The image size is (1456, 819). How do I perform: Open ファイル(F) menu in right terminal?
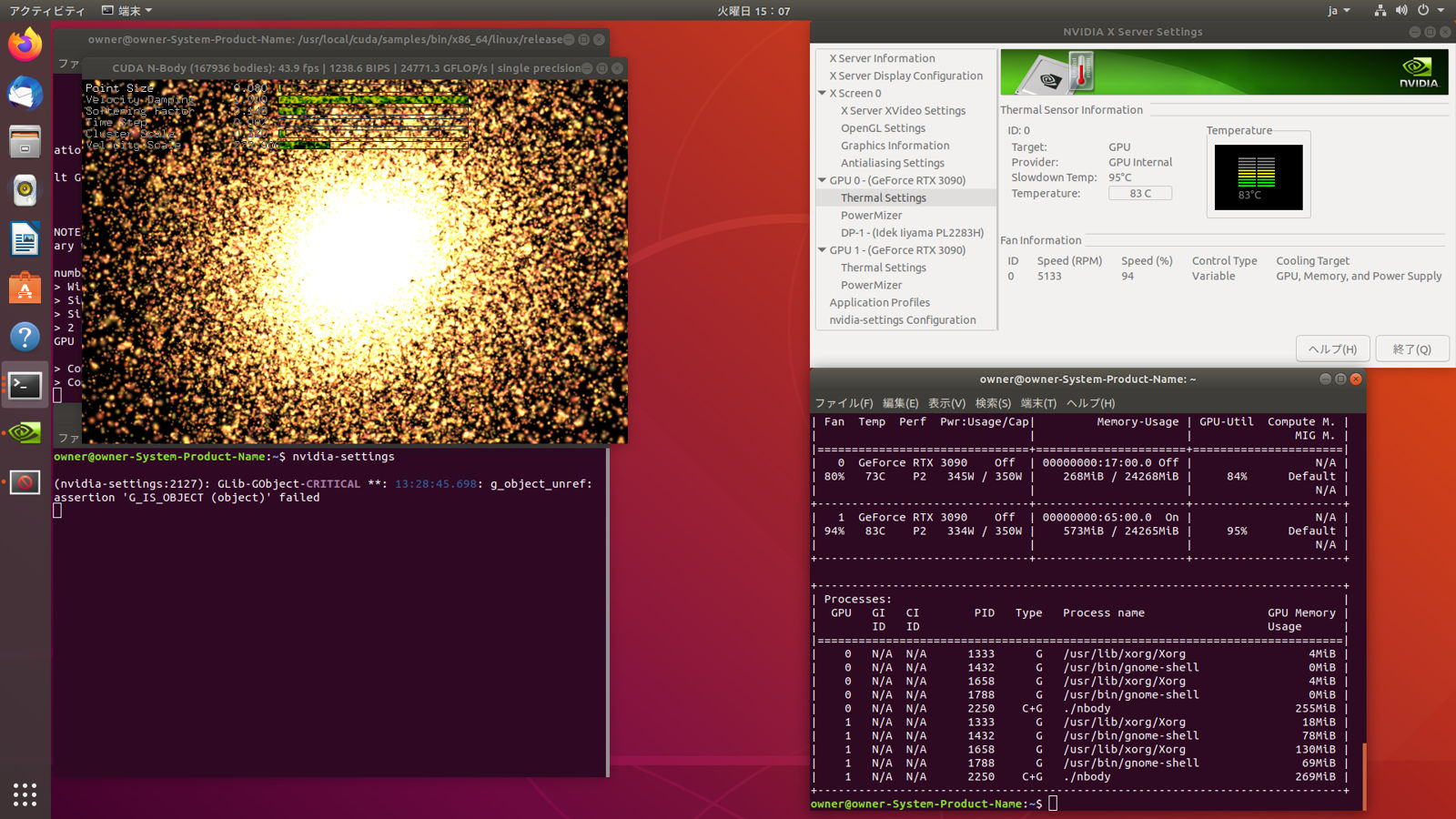point(843,403)
